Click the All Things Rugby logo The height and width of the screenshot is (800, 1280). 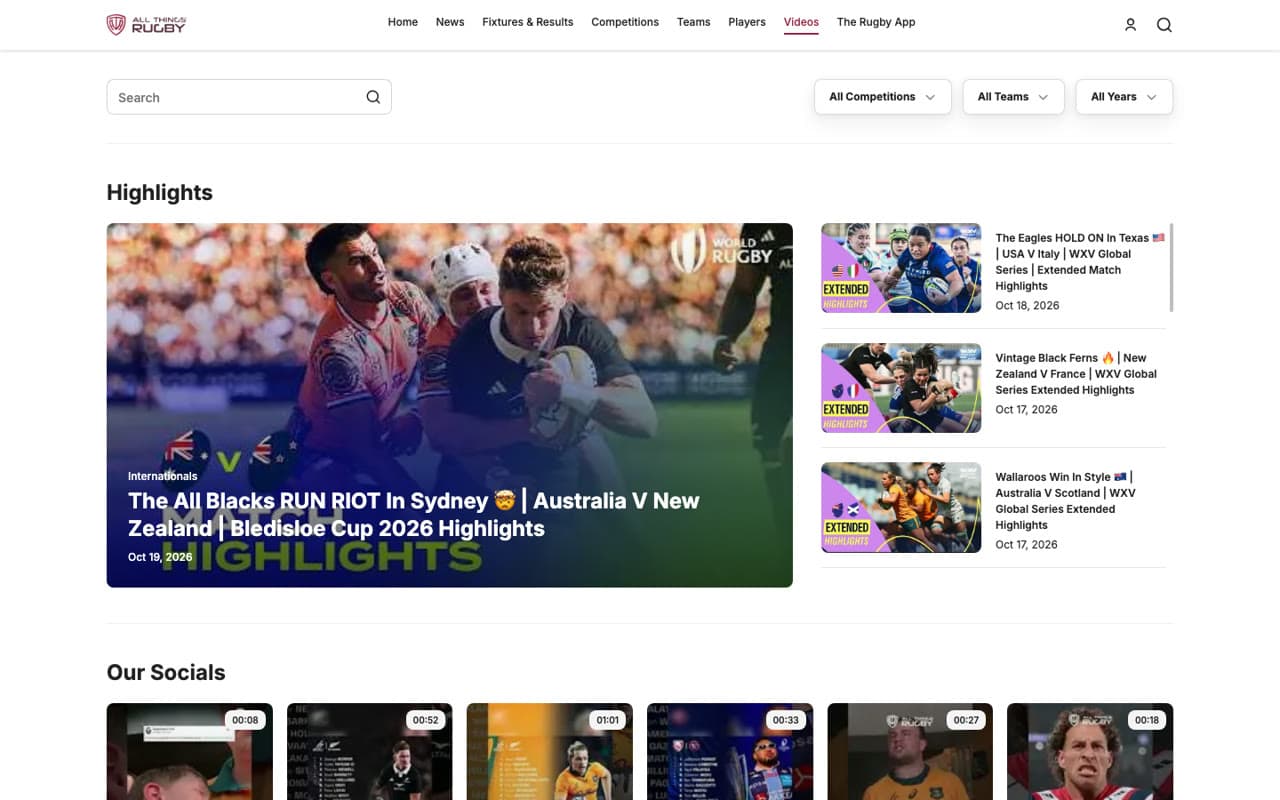146,24
